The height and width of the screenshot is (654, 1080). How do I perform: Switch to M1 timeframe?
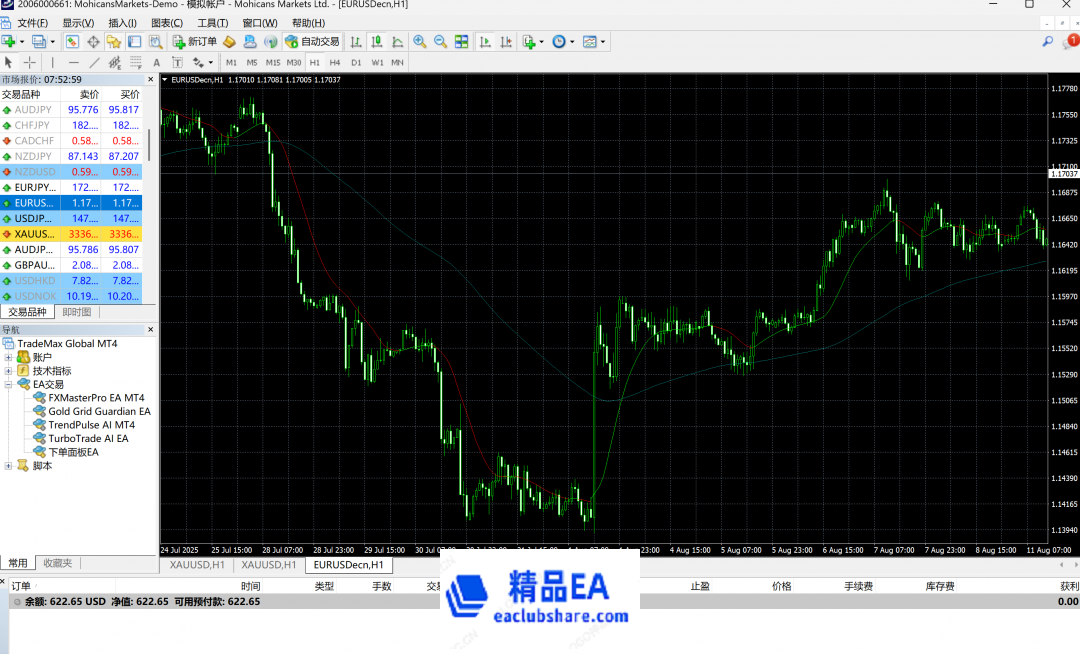231,63
